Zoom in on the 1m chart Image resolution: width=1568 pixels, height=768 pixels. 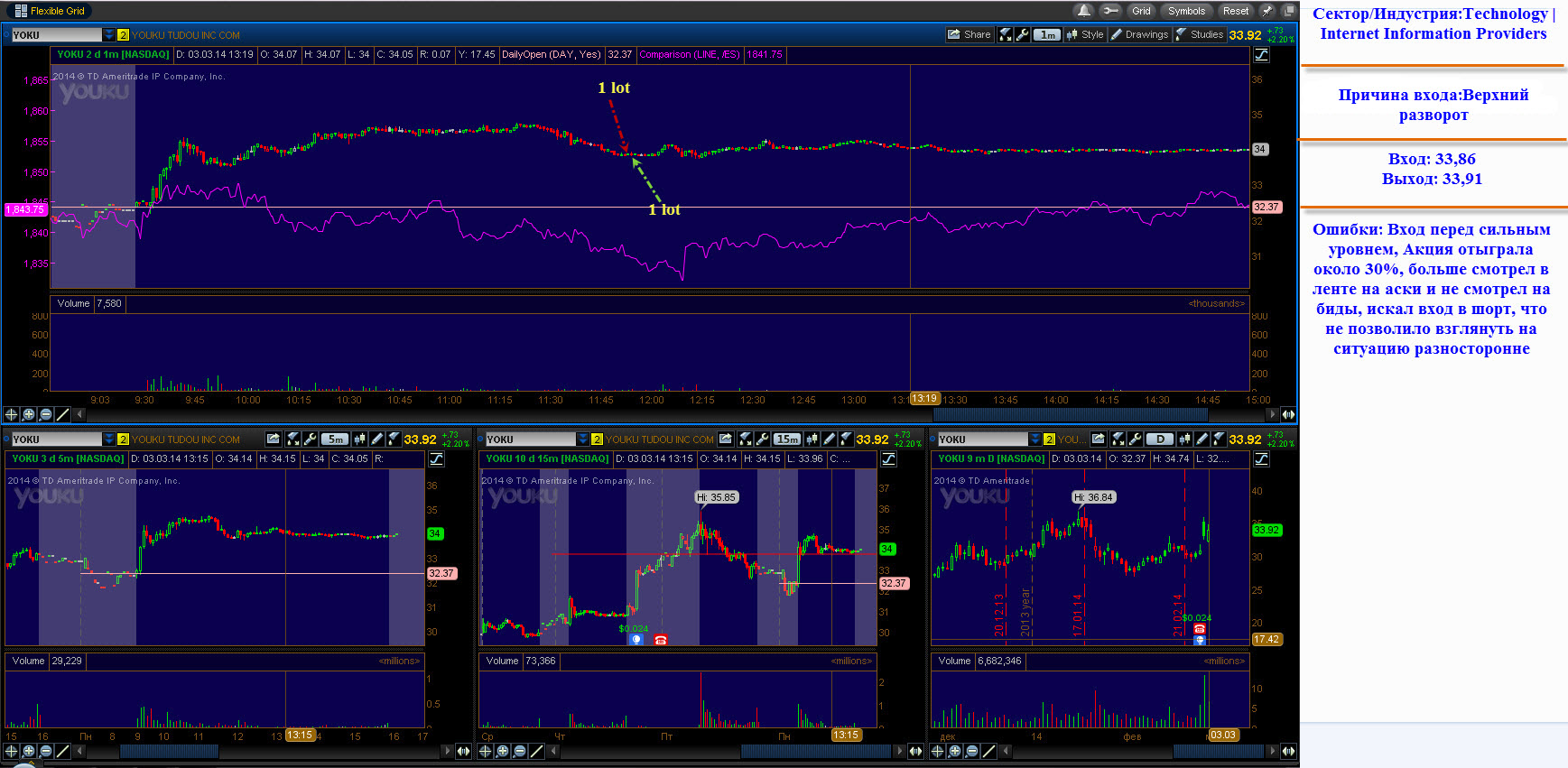coord(28,414)
